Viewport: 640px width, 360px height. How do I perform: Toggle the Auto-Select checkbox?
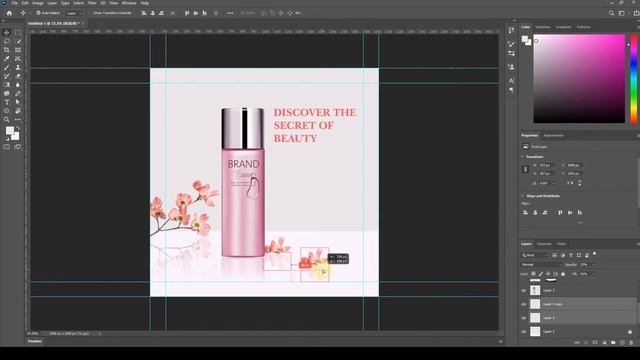point(38,13)
